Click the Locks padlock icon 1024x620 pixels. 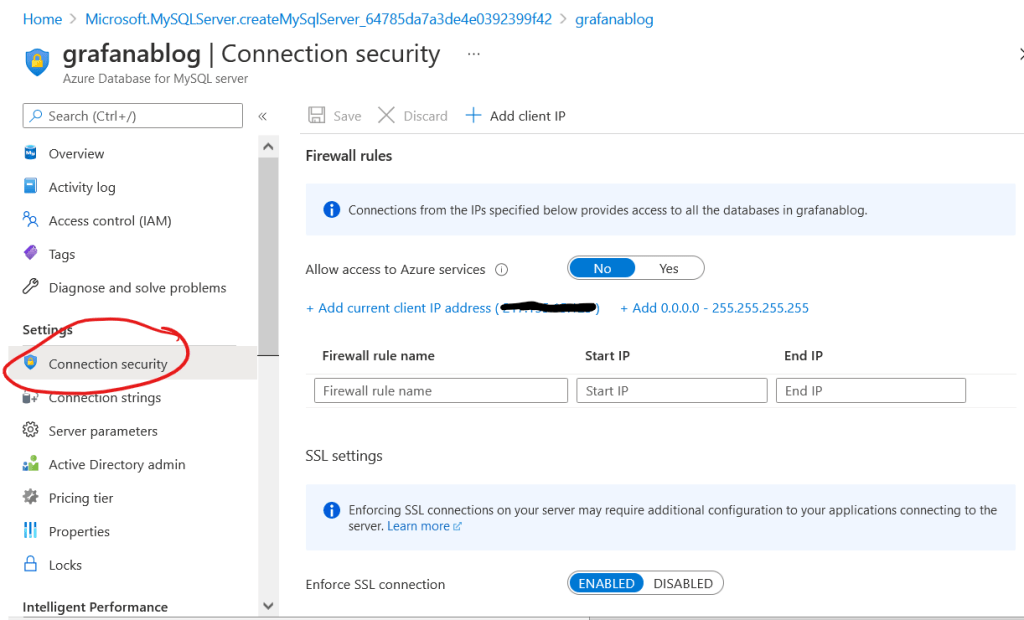[x=30, y=565]
